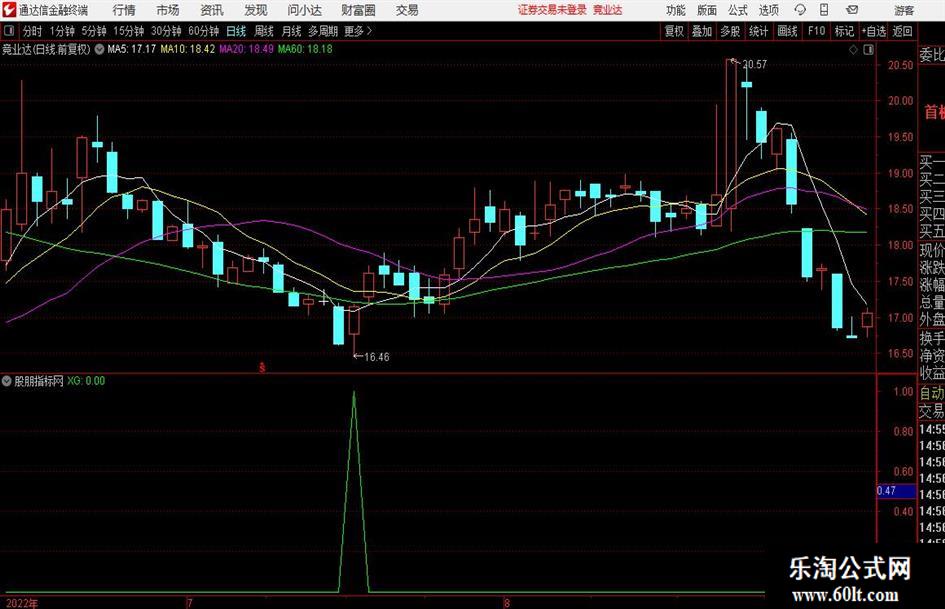Click the month 7 timeline marker
Screen dimensions: 945x609
coord(190,603)
